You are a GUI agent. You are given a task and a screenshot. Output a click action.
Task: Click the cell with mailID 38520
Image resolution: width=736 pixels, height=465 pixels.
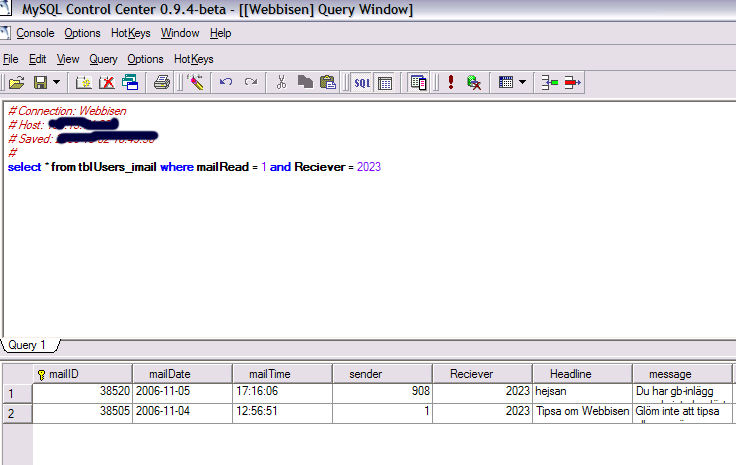click(x=82, y=393)
